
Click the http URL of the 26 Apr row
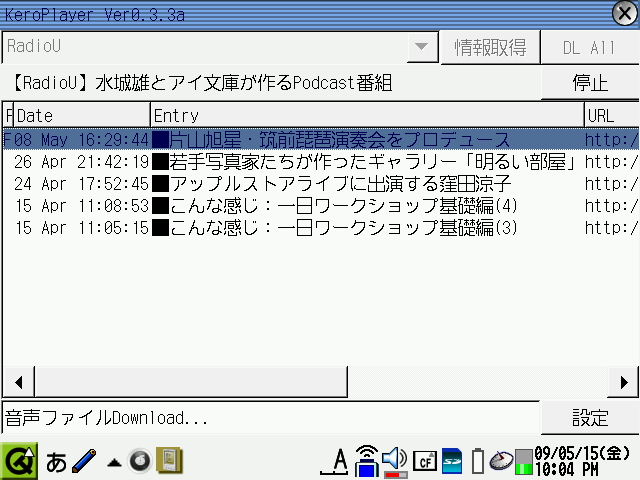point(611,162)
